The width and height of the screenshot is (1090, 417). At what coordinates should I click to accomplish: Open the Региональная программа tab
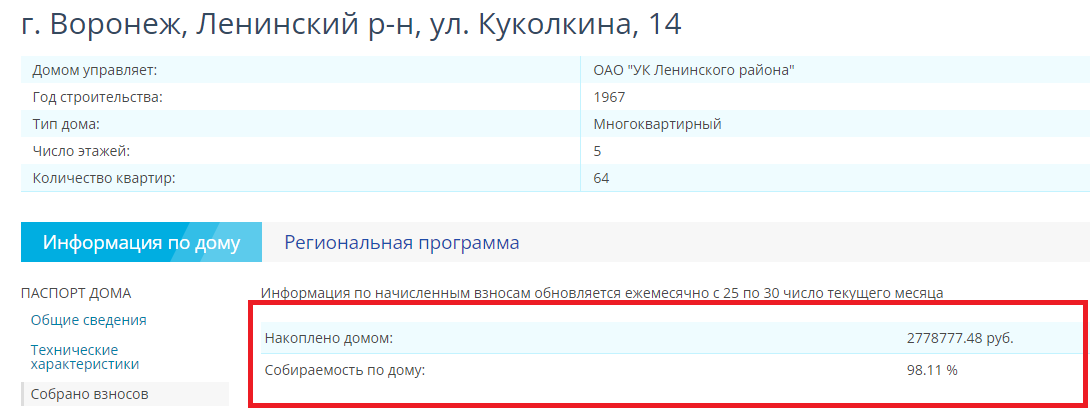402,243
